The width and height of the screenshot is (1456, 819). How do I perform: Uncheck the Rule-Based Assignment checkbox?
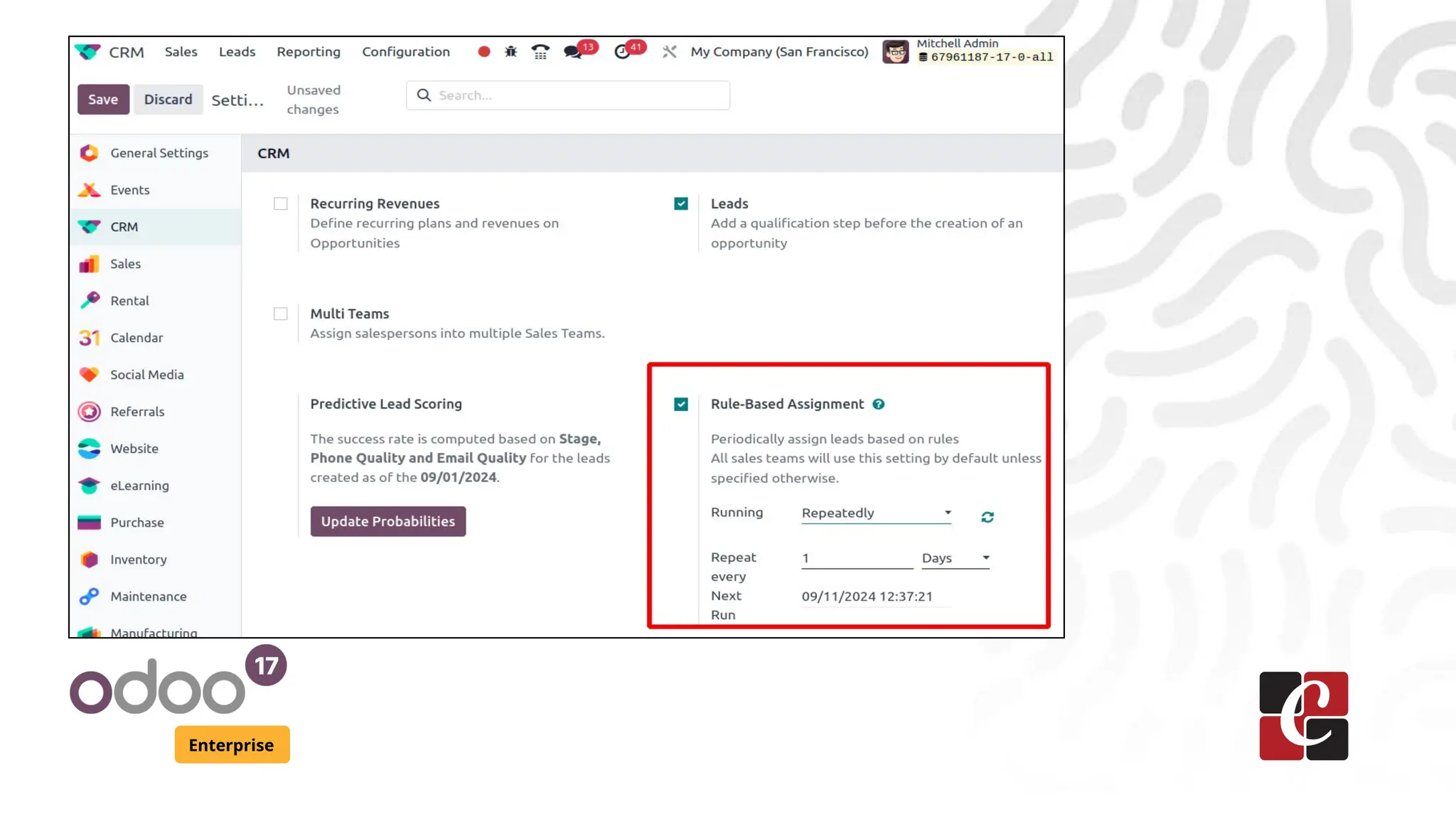681,404
